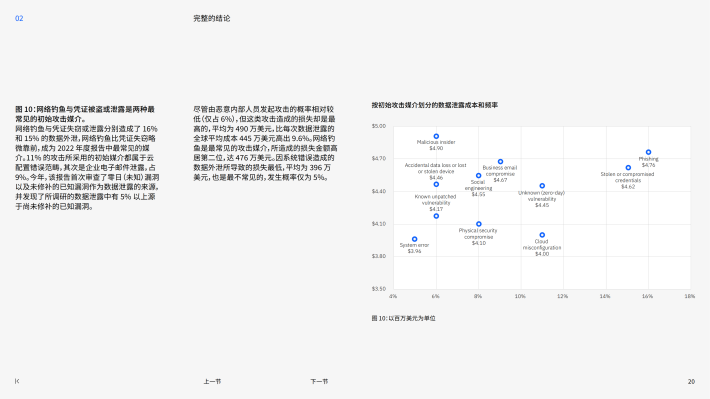
Task: Select the Stolen or compromised credentials point
Action: click(x=628, y=168)
